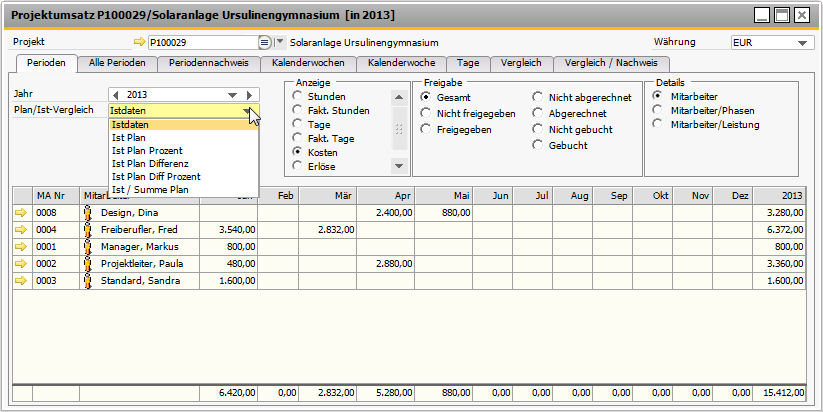This screenshot has width=823, height=412.
Task: Click the MA Nr column header
Action: tap(50, 195)
